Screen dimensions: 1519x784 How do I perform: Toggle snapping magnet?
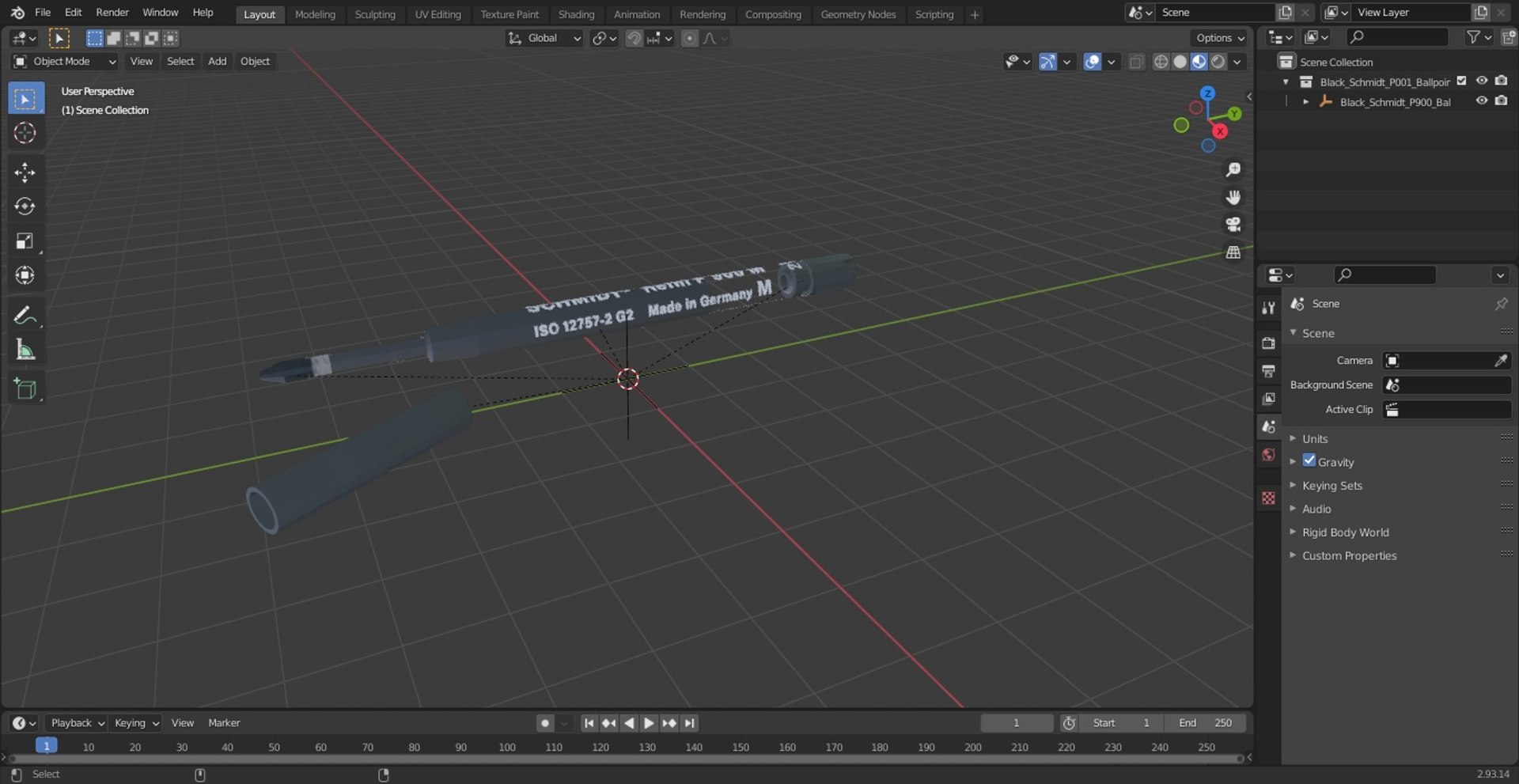[634, 38]
